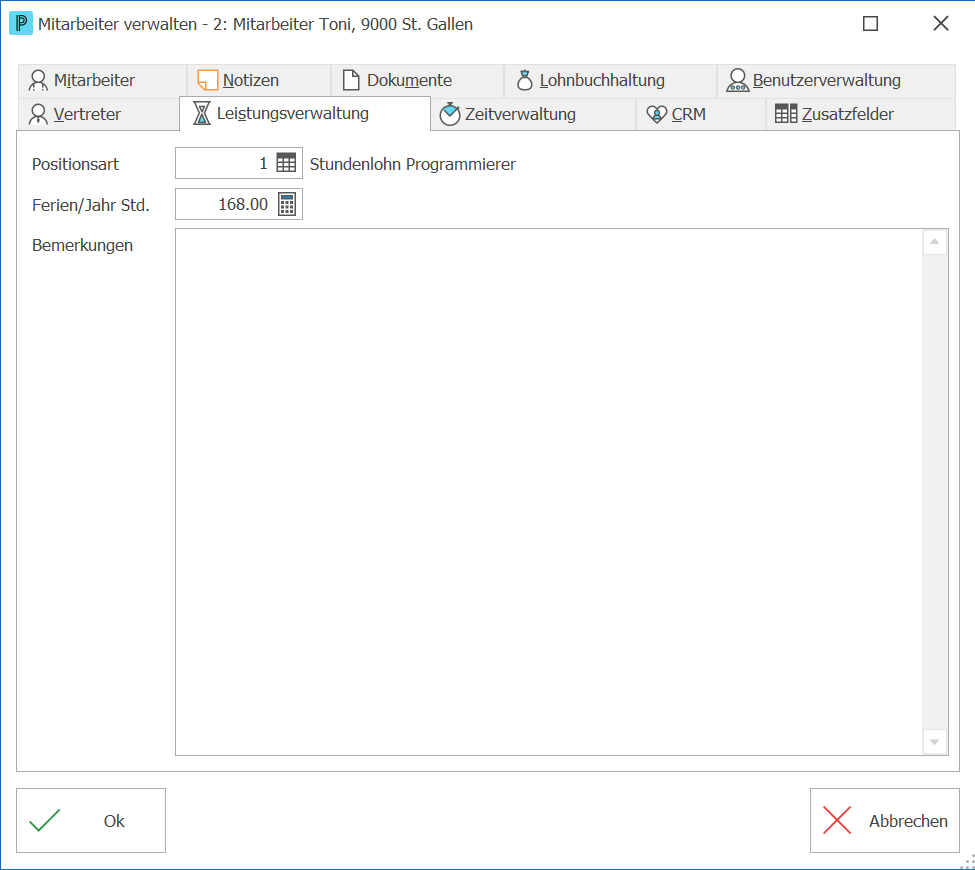Click the Stundenlohn Programmierer text

point(413,164)
